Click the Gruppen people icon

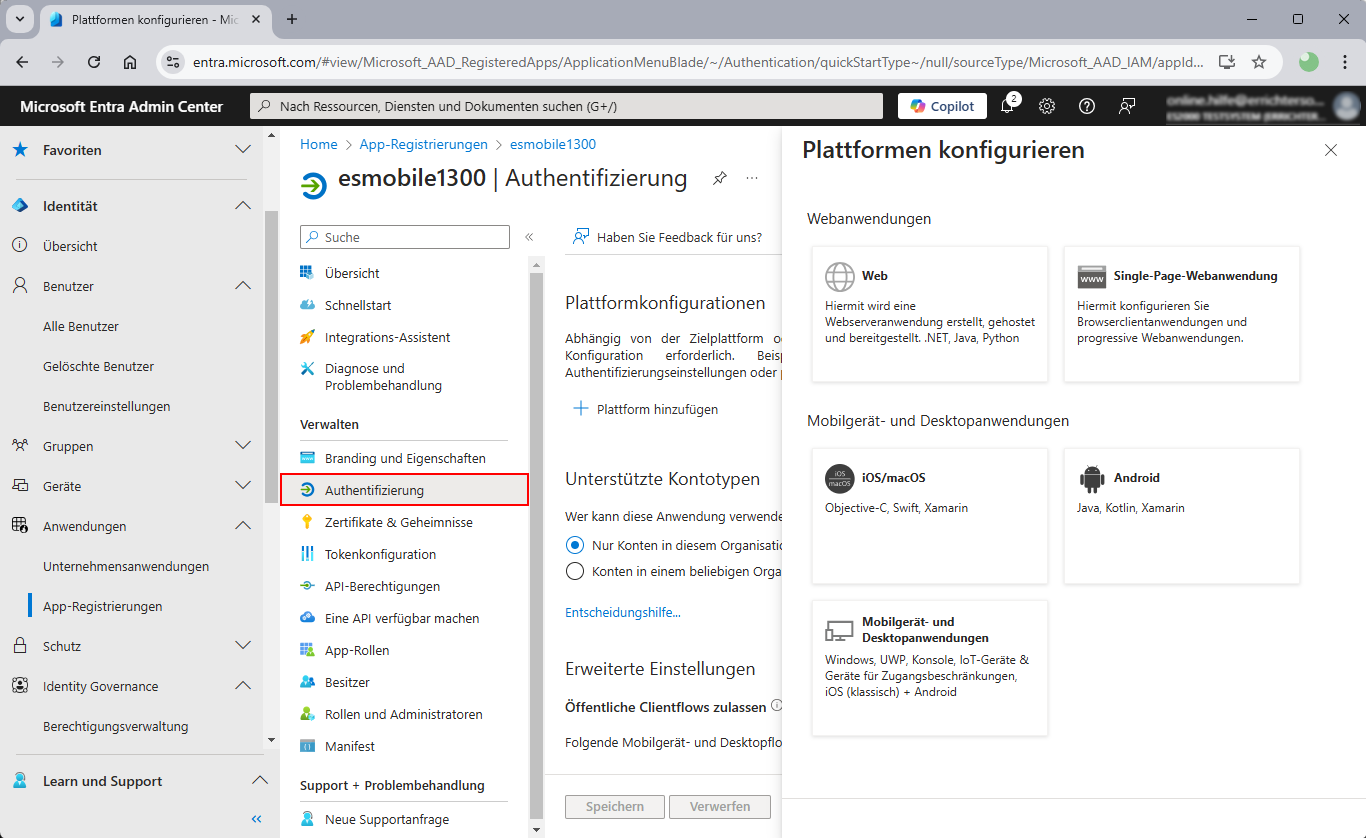pos(20,446)
